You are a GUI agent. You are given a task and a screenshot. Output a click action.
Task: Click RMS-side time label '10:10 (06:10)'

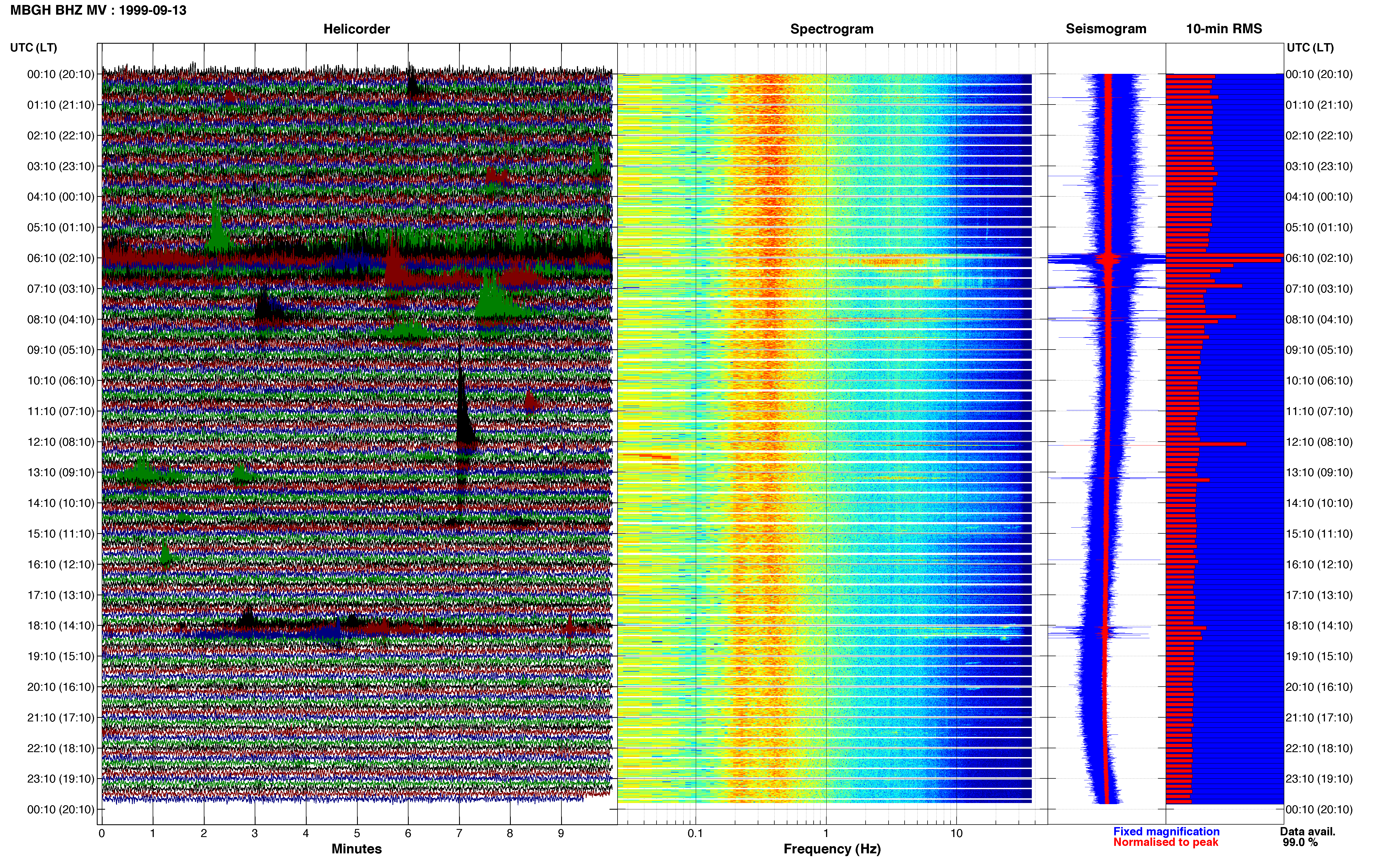coord(1319,380)
